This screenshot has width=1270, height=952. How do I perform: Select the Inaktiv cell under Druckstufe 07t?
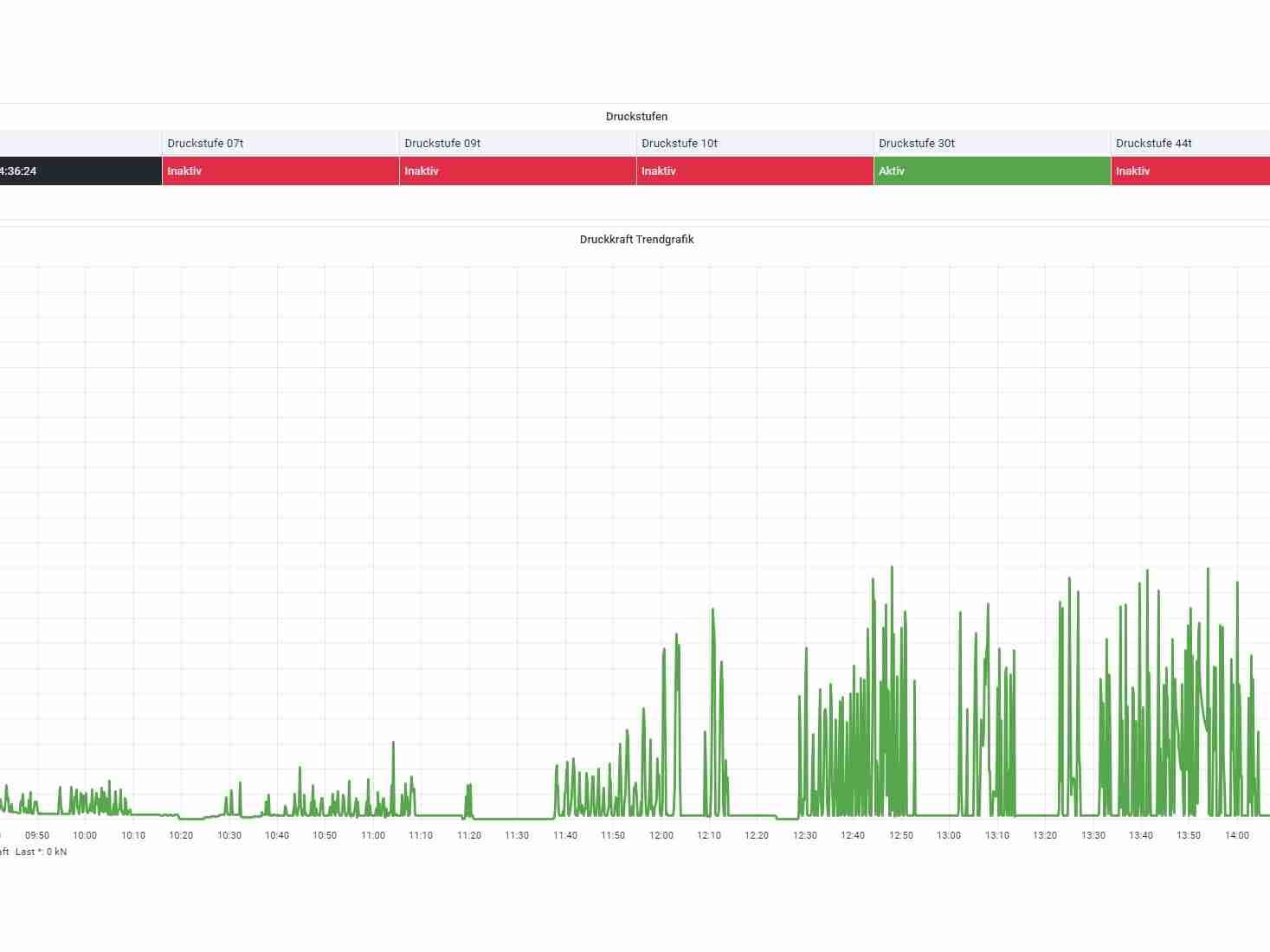(x=280, y=171)
